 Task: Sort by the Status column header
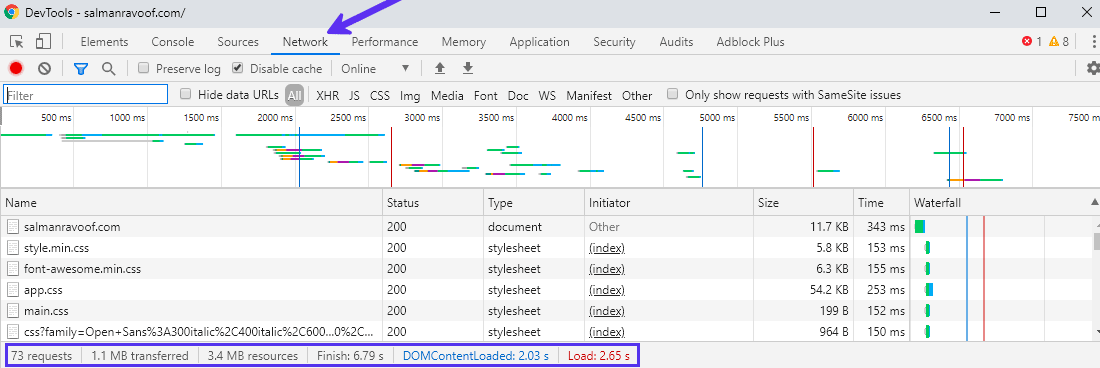click(x=433, y=203)
